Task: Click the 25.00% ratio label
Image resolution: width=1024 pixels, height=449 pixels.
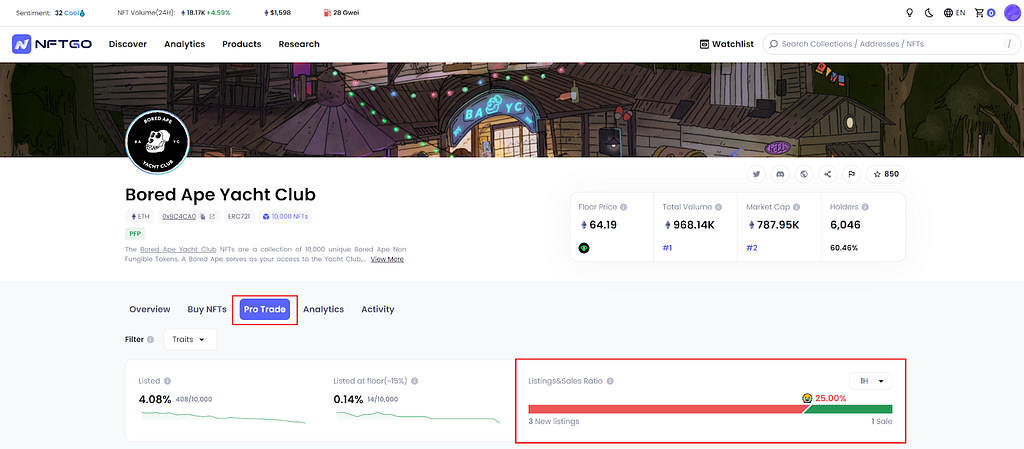Action: tap(830, 397)
